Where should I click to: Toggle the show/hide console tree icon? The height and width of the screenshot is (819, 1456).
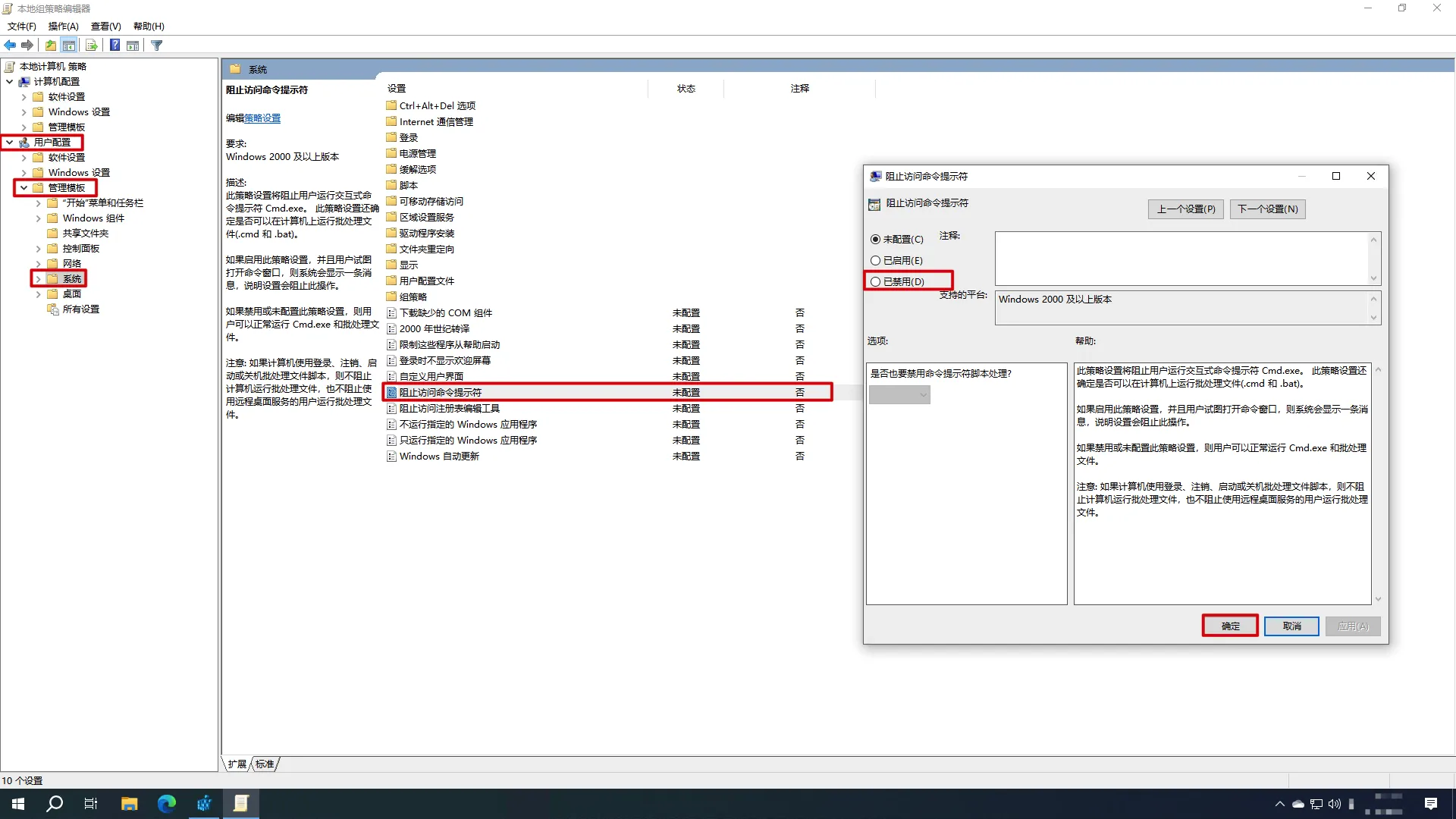coord(69,45)
